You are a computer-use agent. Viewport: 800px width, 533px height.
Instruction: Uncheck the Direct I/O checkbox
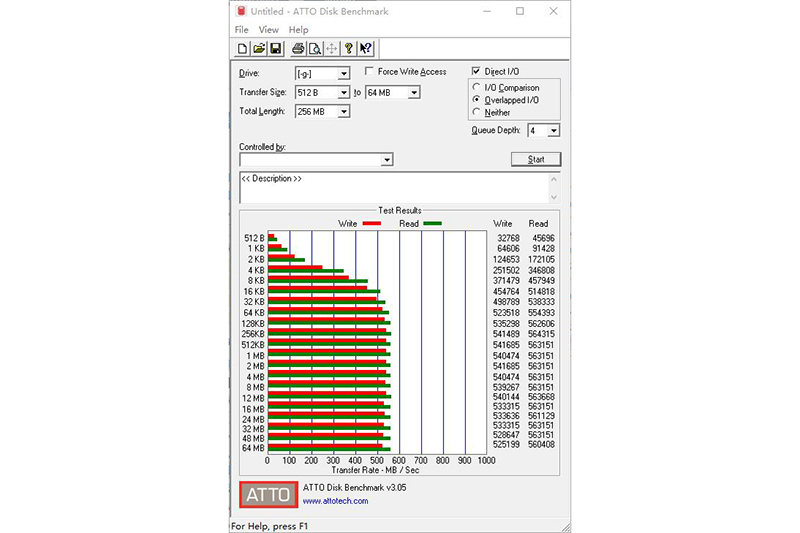pos(476,72)
